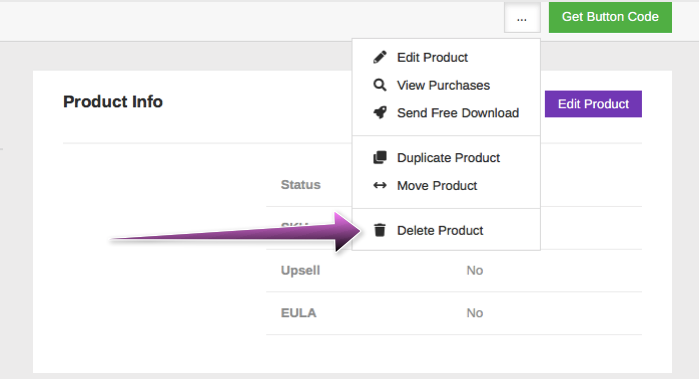Click the magnifier icon beside View Purchases

(380, 85)
